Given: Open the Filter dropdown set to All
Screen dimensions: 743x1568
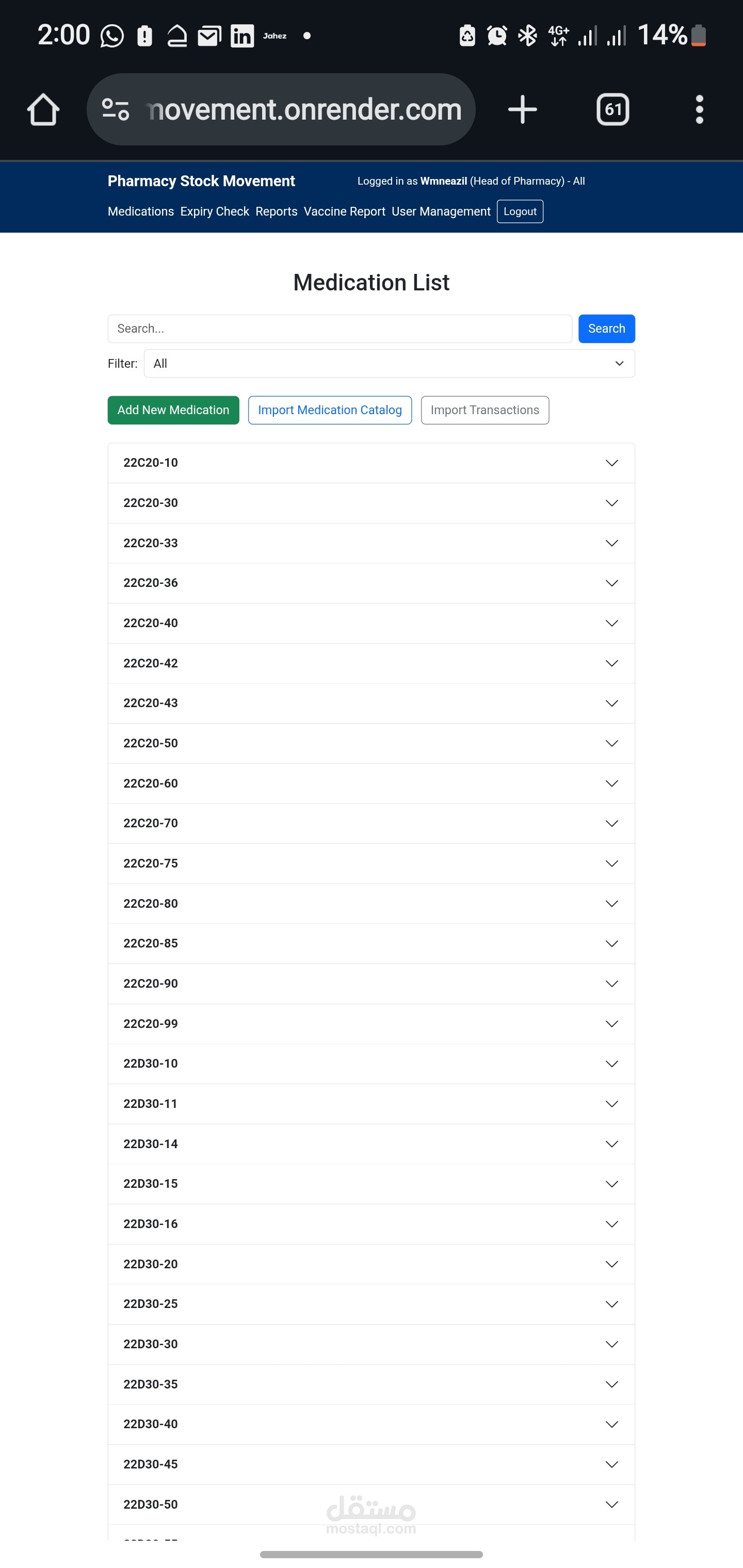Looking at the screenshot, I should point(389,364).
